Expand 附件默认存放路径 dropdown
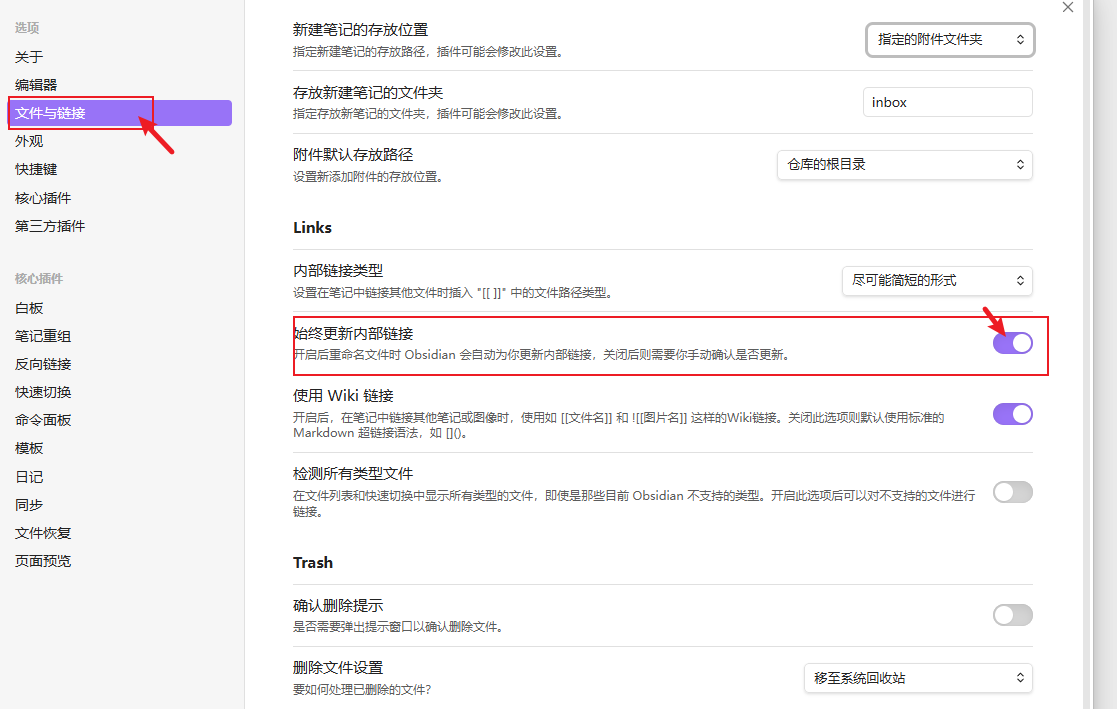This screenshot has width=1117, height=709. [x=904, y=164]
